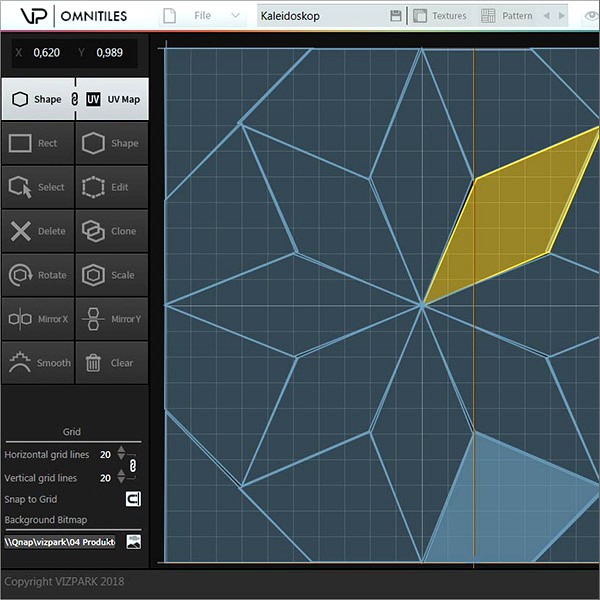Choose the Scale tool
The width and height of the screenshot is (600, 600).
click(111, 275)
